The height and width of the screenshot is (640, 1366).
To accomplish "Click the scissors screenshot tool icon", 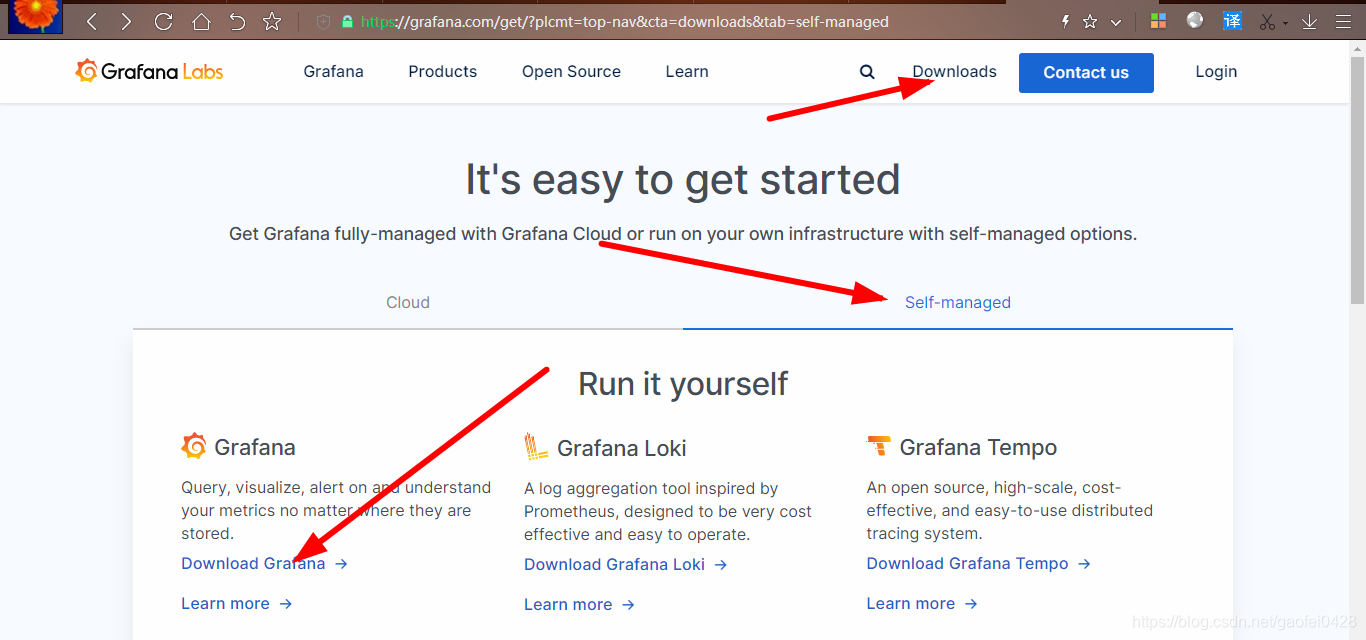I will [x=1268, y=21].
